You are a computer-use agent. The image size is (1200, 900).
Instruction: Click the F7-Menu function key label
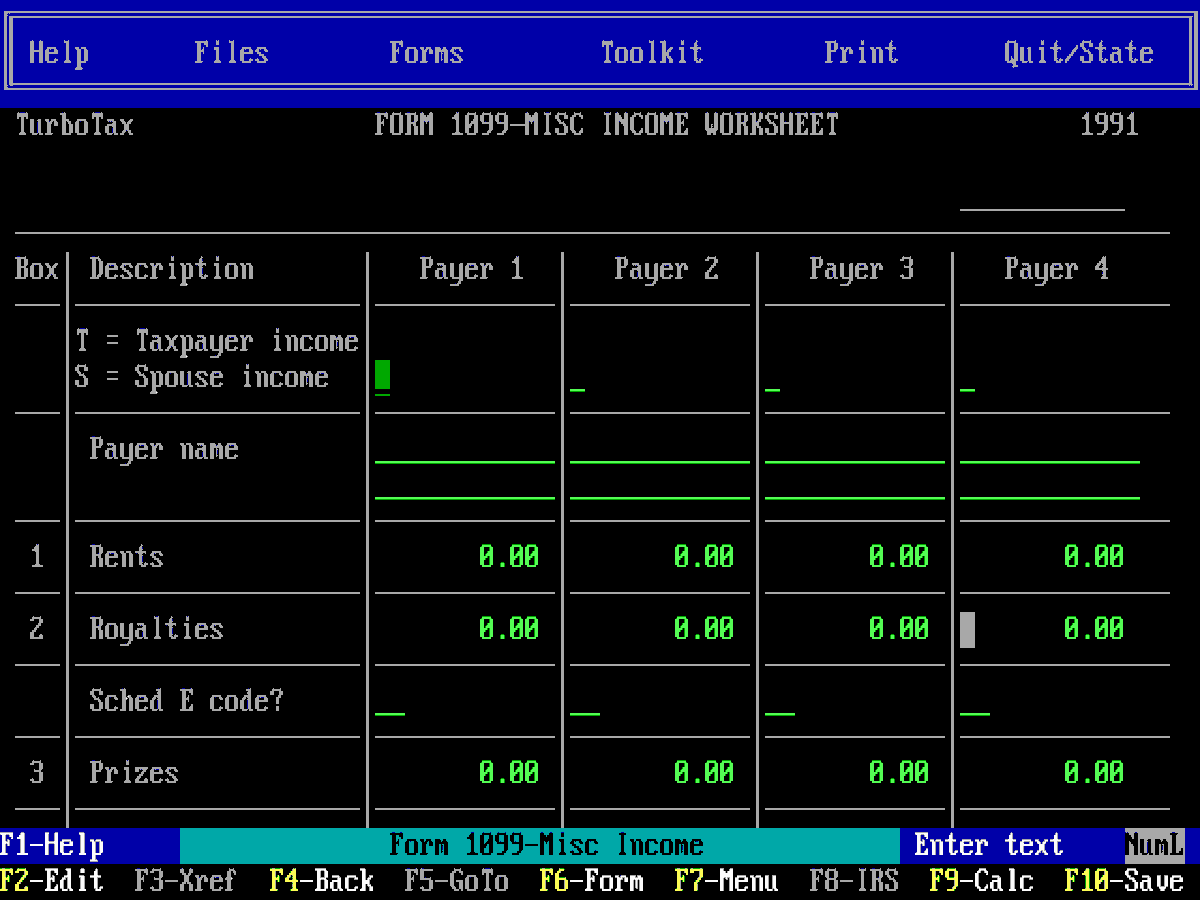click(726, 881)
